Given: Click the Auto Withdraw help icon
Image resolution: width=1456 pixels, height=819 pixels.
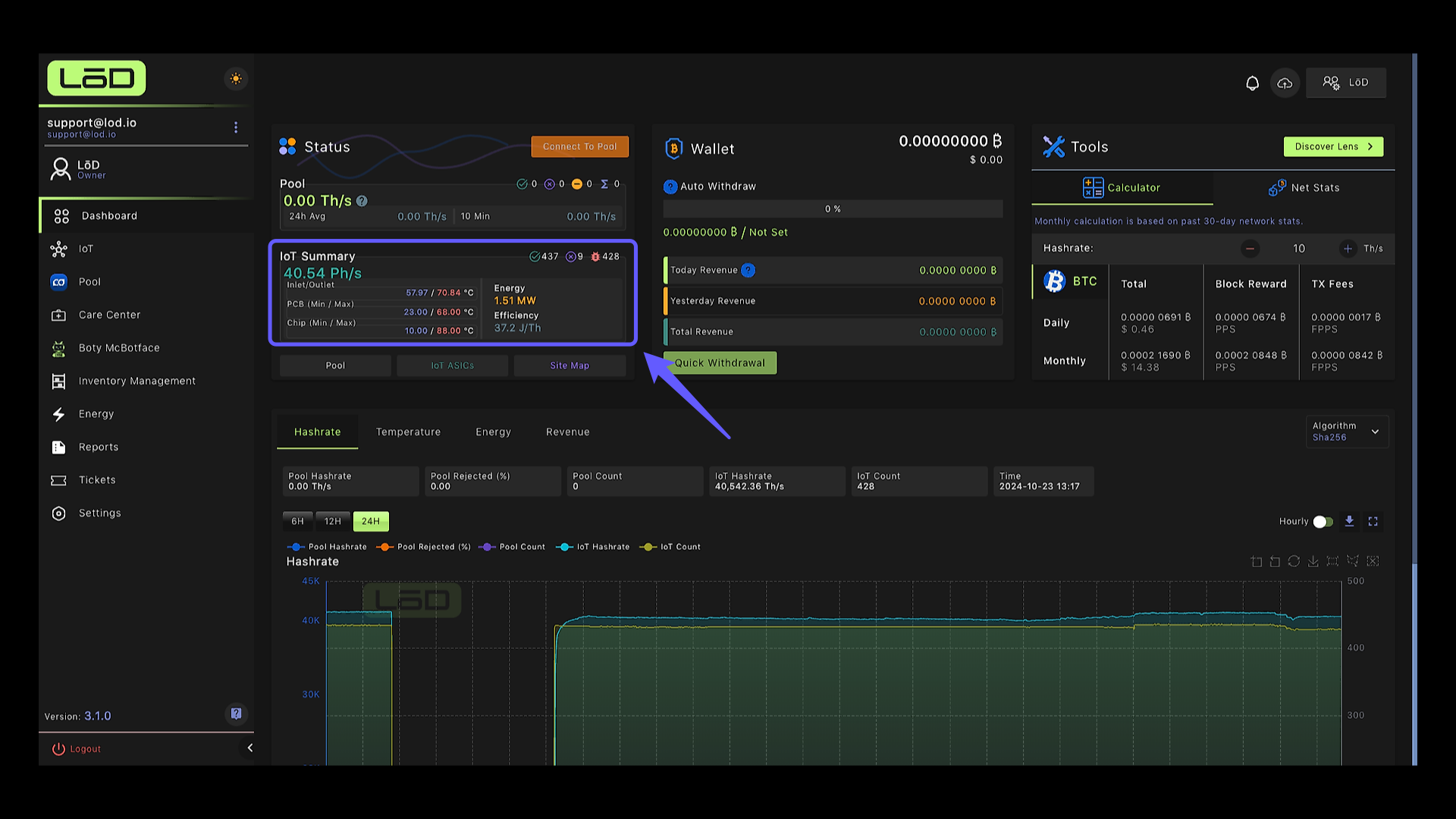Looking at the screenshot, I should pyautogui.click(x=670, y=187).
